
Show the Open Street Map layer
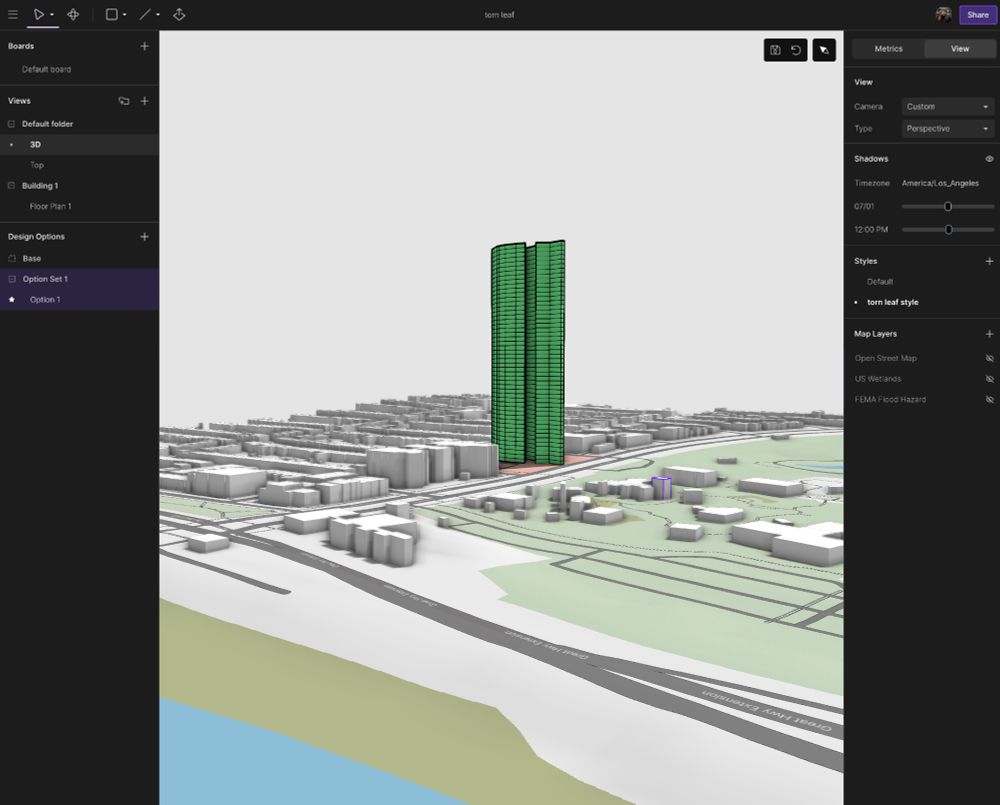pos(989,358)
